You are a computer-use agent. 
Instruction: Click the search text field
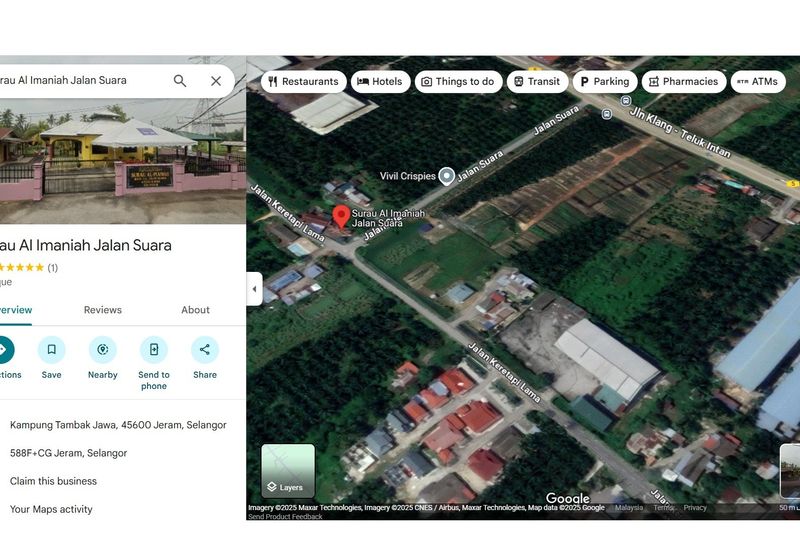[x=80, y=81]
